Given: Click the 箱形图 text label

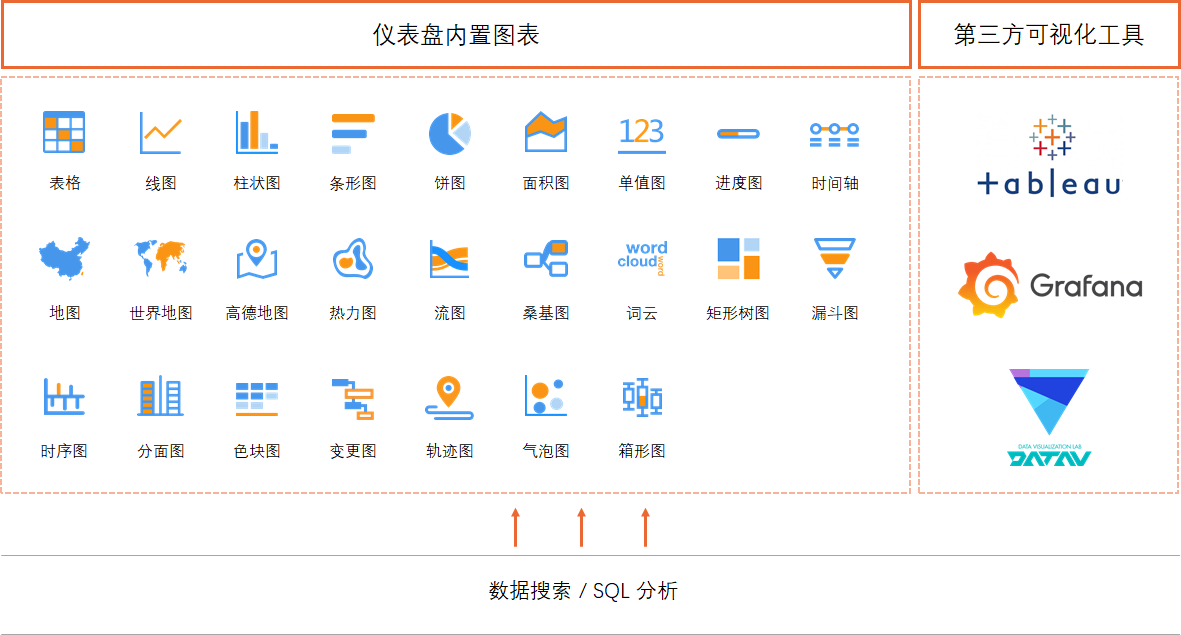Looking at the screenshot, I should click(x=642, y=451).
